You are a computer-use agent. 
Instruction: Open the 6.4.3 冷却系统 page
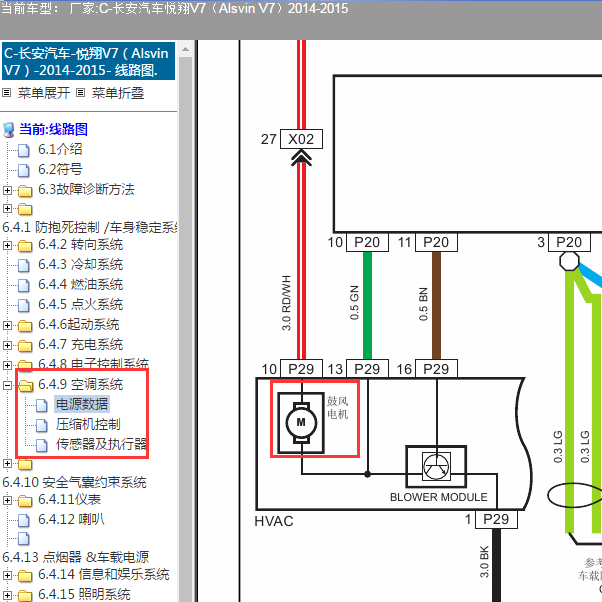point(80,265)
